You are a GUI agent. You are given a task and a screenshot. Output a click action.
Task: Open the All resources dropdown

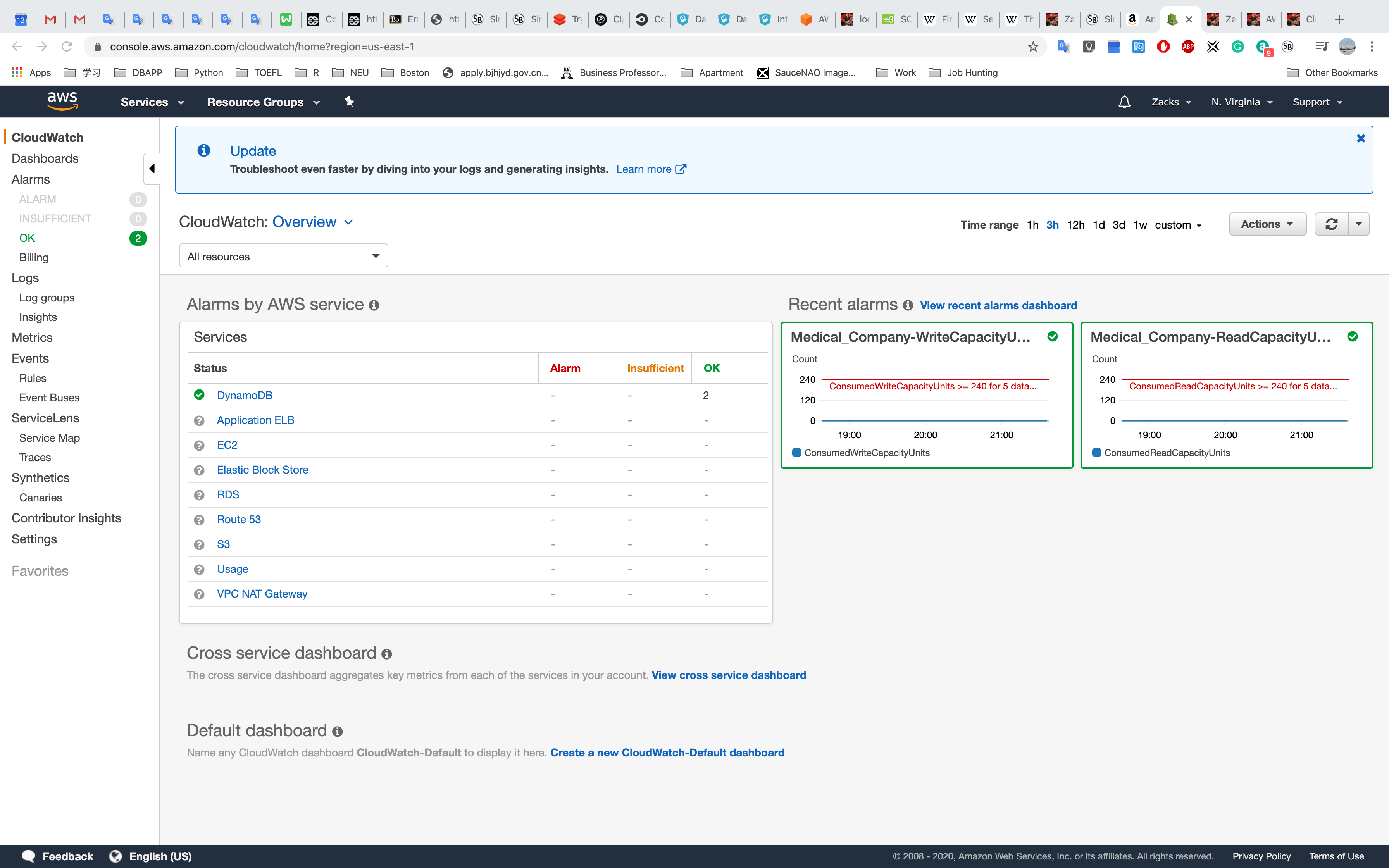click(283, 256)
